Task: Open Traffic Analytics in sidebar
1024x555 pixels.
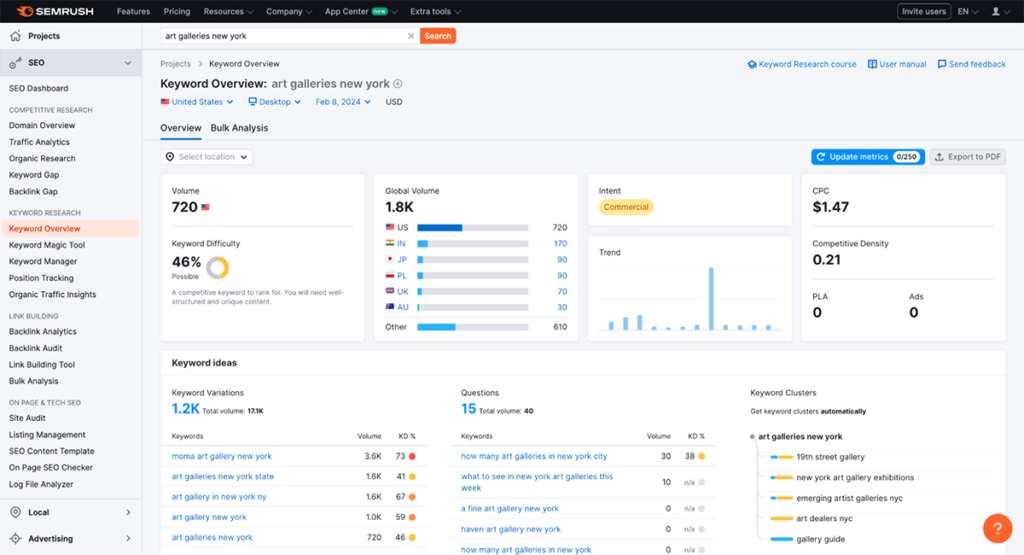Action: pyautogui.click(x=39, y=142)
